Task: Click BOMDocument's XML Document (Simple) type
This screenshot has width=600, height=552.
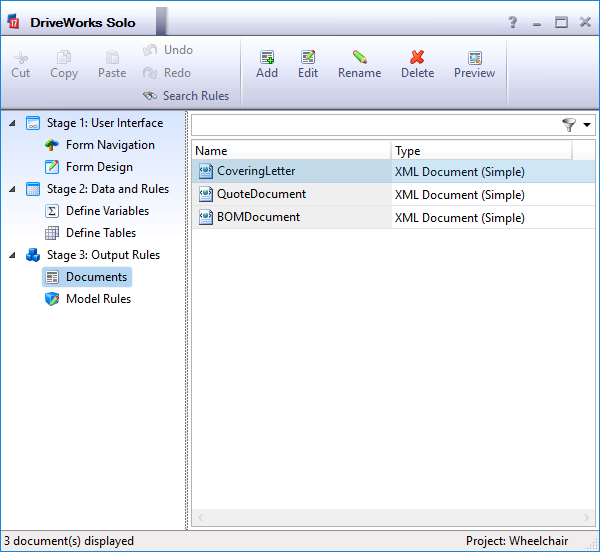Action: pos(460,218)
